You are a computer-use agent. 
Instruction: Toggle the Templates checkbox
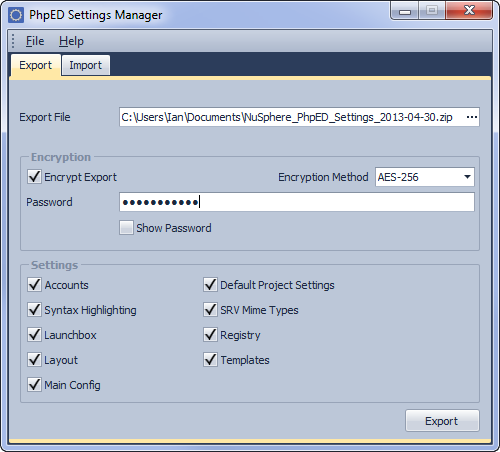tap(210, 360)
